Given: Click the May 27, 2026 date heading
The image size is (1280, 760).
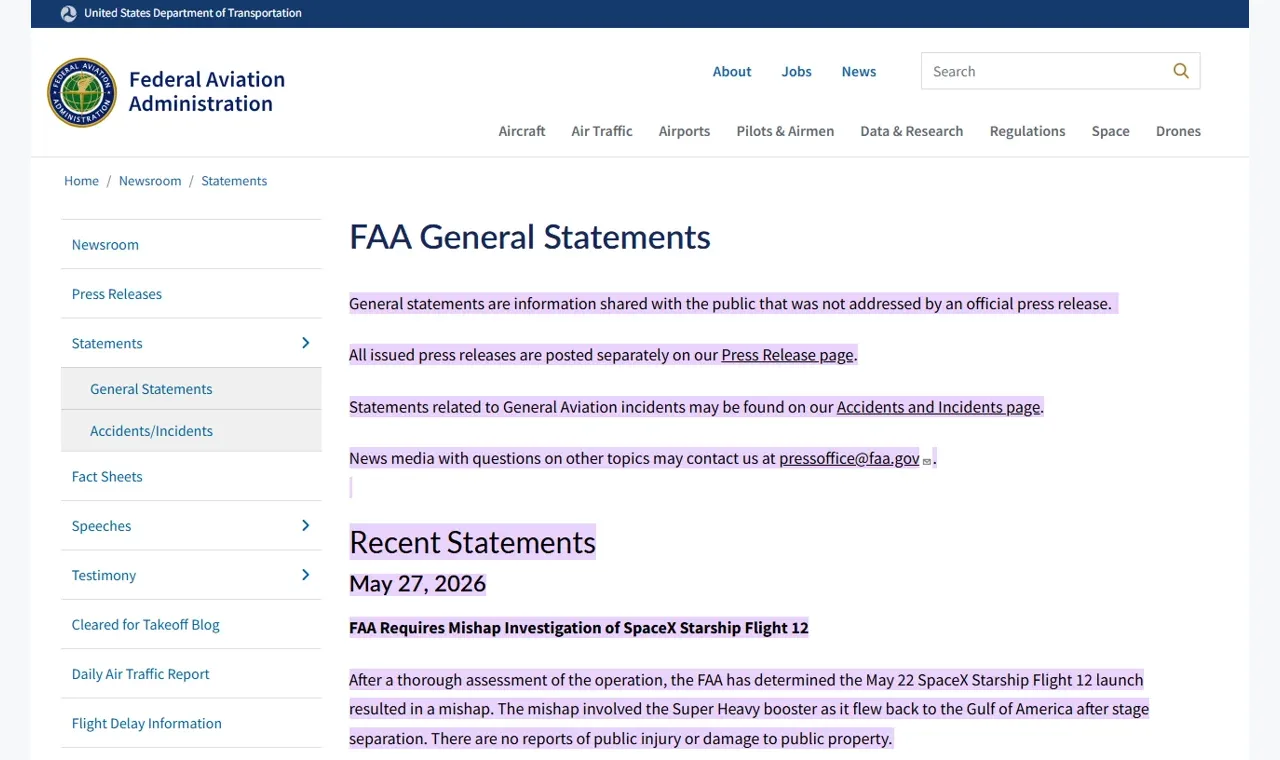Looking at the screenshot, I should pyautogui.click(x=417, y=584).
